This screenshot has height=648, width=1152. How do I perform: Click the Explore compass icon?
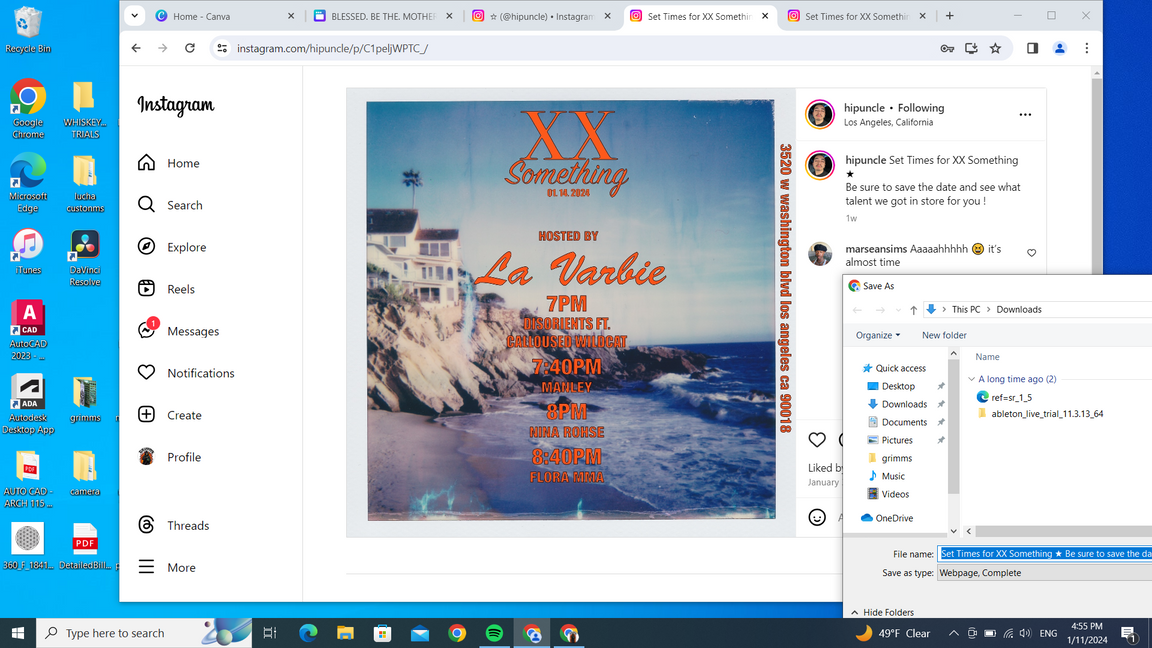click(147, 247)
